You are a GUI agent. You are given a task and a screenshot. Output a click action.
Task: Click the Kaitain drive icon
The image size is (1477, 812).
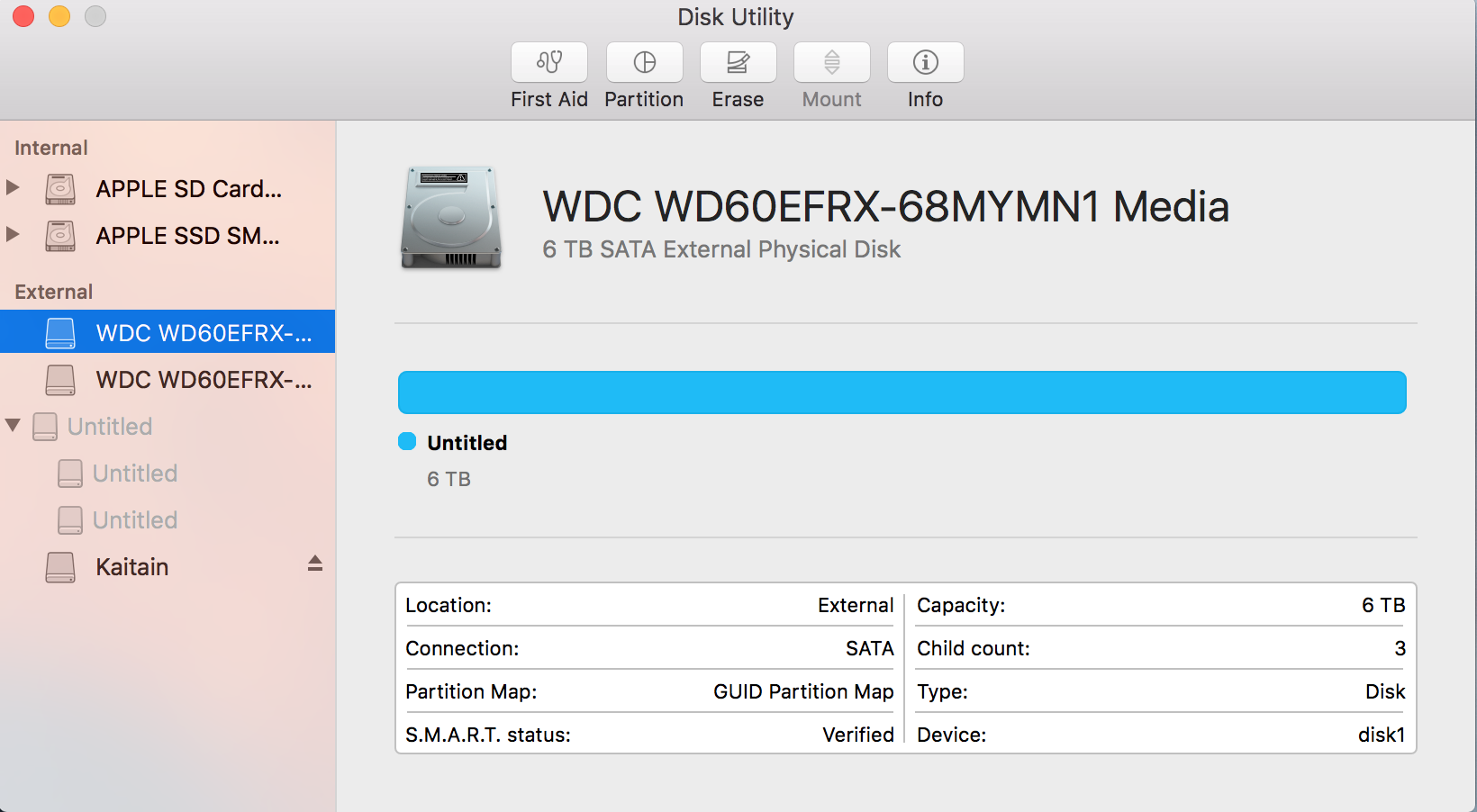click(x=60, y=567)
